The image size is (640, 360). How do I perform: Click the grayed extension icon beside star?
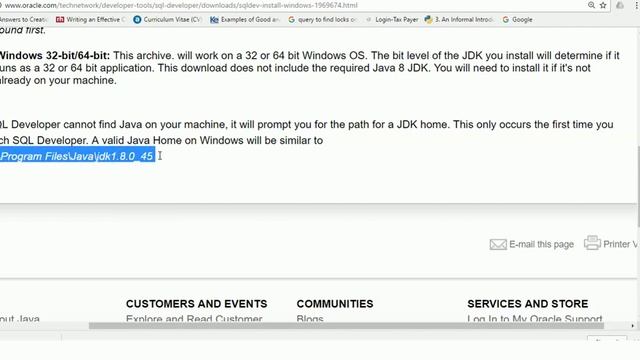[x=620, y=5]
